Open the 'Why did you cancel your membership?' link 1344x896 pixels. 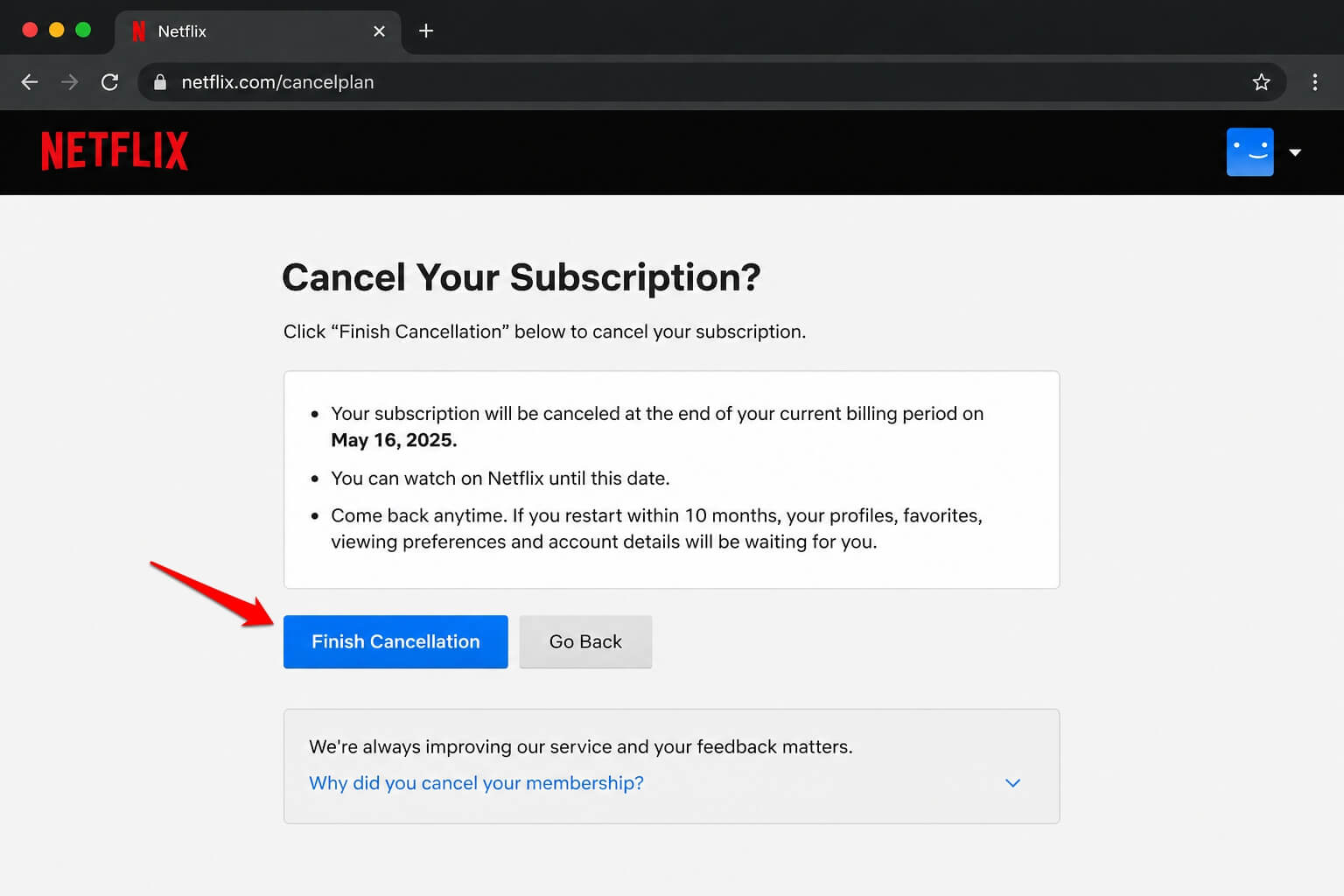coord(476,783)
